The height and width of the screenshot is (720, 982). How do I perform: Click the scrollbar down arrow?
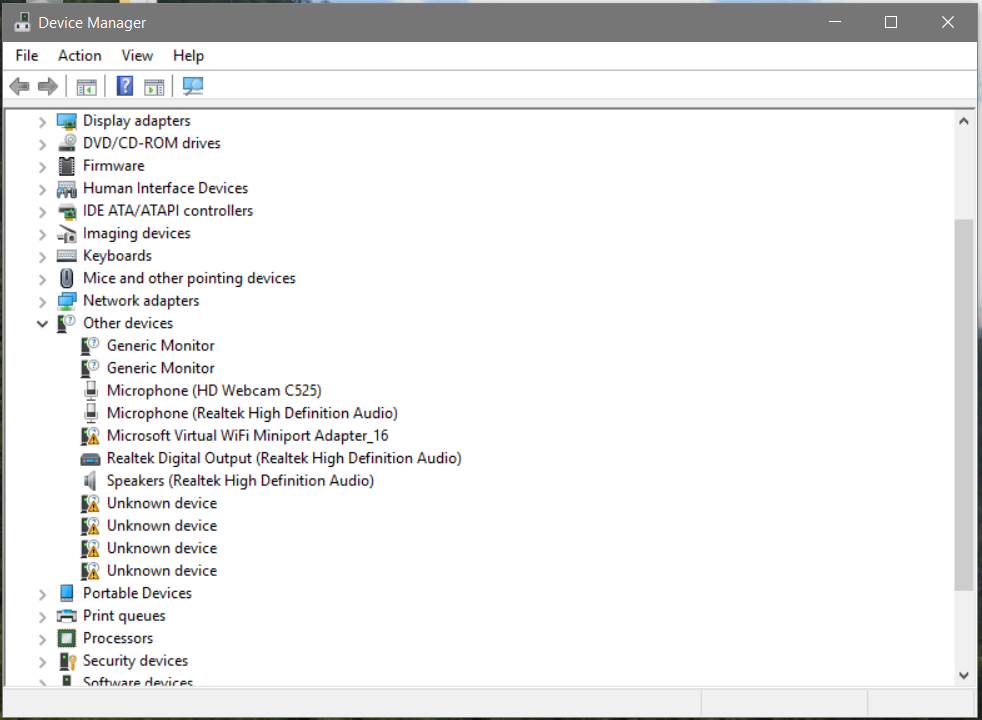(964, 676)
